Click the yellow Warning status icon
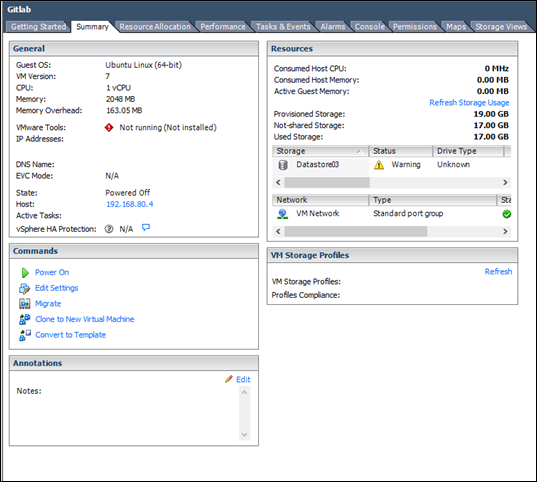Screen dimensions: 537x482 (379, 165)
